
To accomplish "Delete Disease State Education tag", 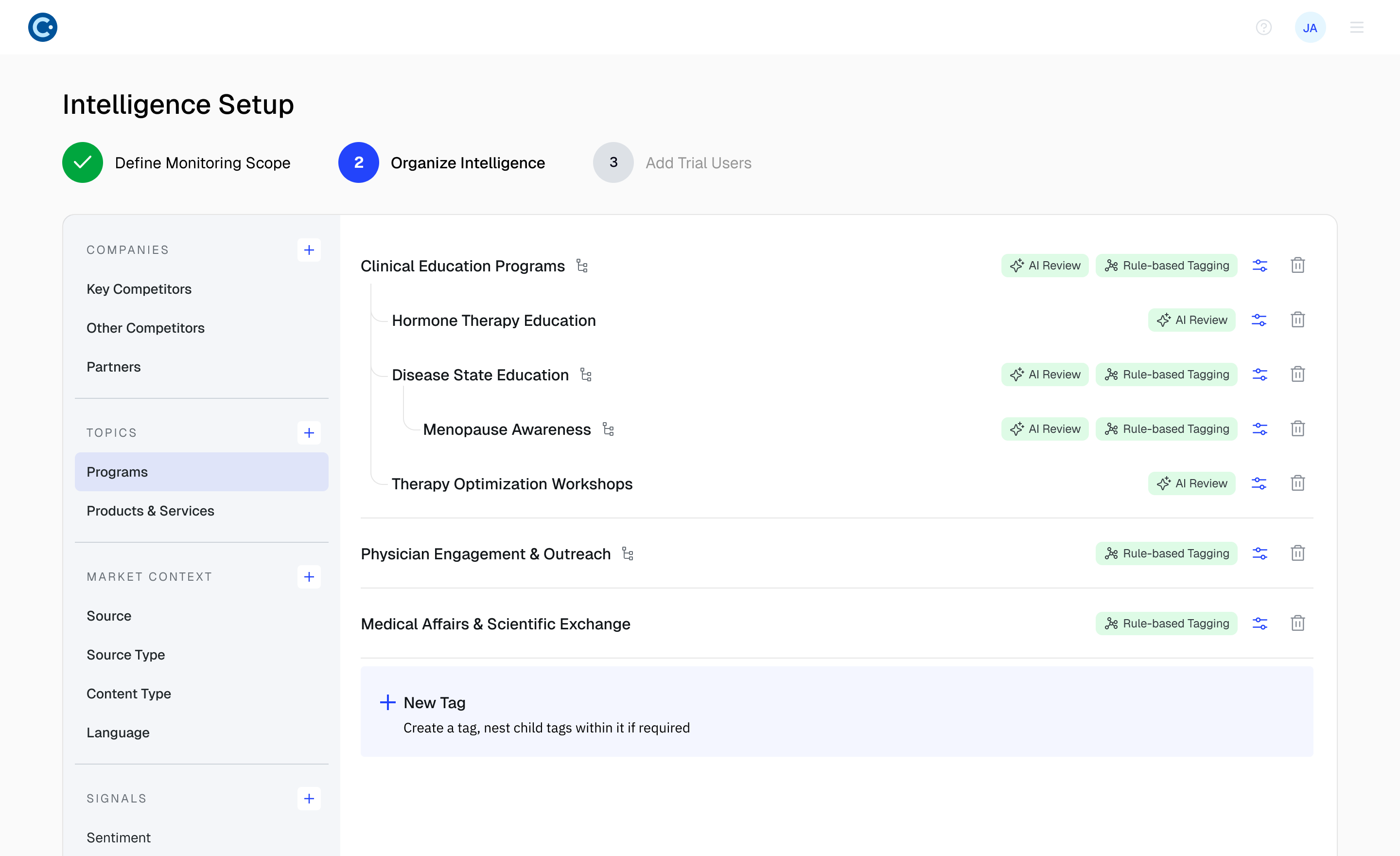I will click(x=1298, y=374).
